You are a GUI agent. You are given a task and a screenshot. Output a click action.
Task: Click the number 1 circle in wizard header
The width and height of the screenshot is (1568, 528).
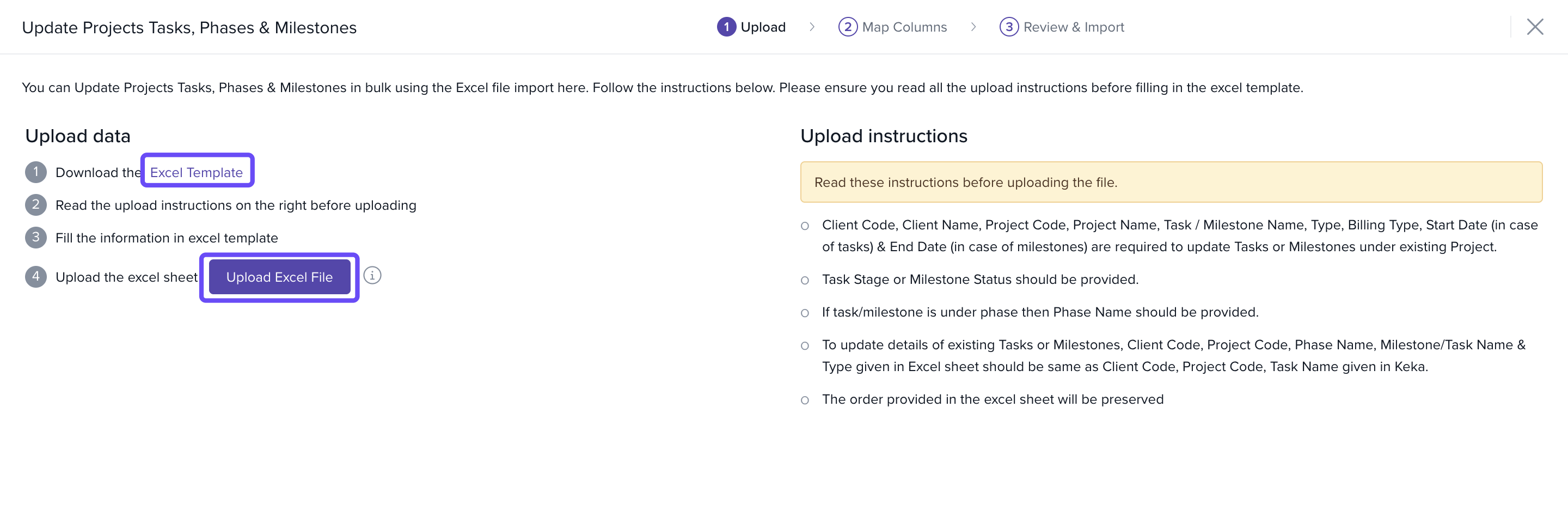pos(726,27)
